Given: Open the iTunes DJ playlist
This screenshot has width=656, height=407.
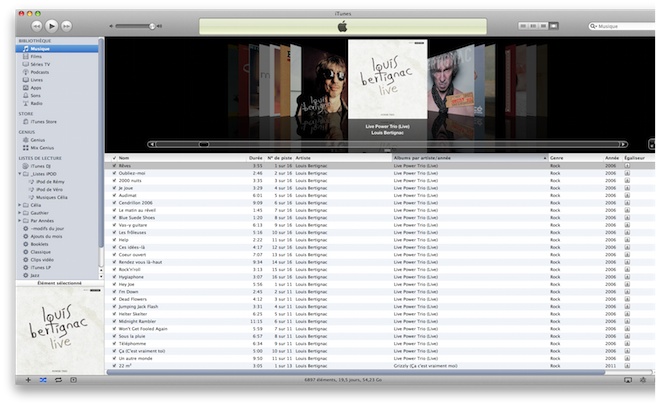Looking at the screenshot, I should (x=57, y=166).
